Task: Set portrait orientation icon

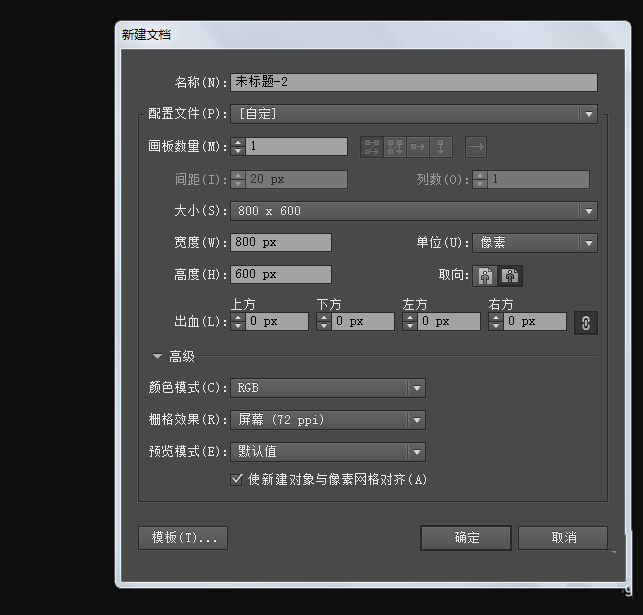Action: [x=485, y=276]
